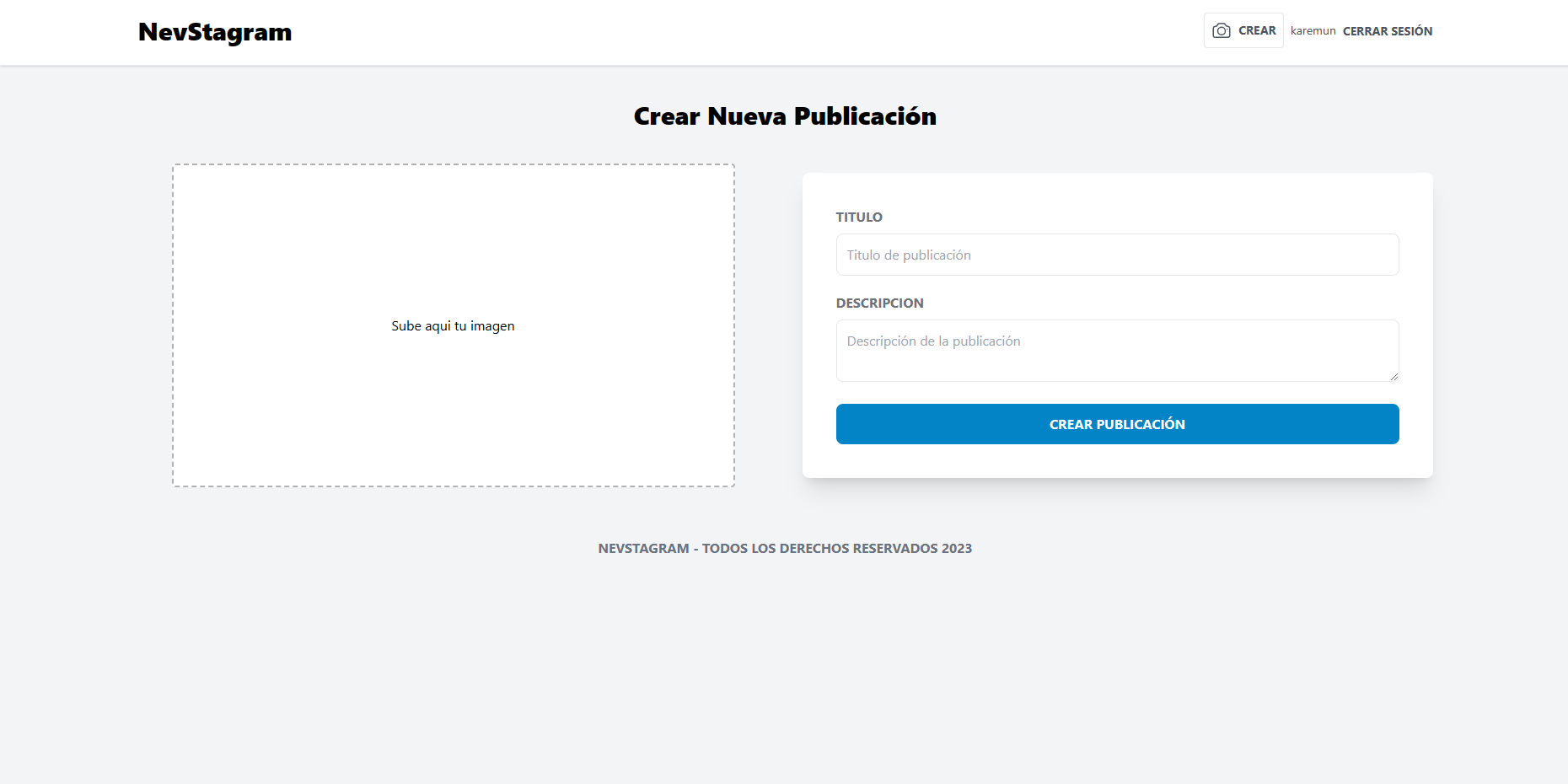Click the textarea resize handle corner
This screenshot has width=1568, height=784.
click(x=1393, y=377)
